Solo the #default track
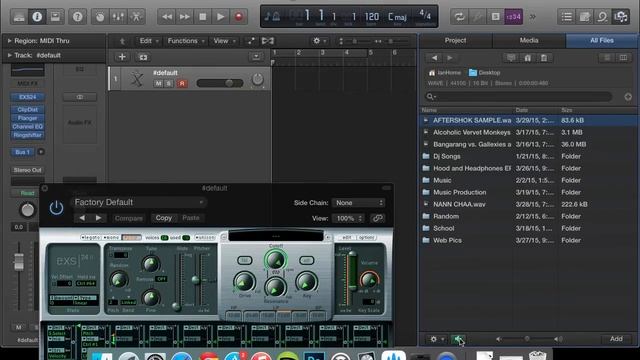Screen dimensions: 640x360 pyautogui.click(x=169, y=83)
